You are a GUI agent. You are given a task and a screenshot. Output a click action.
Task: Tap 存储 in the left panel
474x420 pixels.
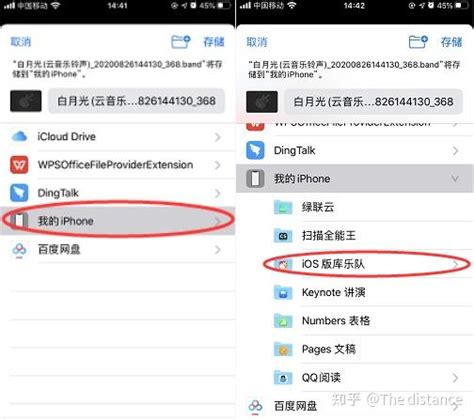(x=214, y=42)
